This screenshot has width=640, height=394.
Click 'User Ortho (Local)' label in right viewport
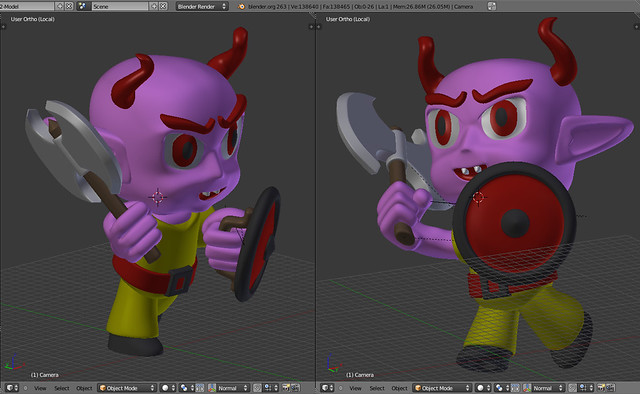(x=348, y=19)
